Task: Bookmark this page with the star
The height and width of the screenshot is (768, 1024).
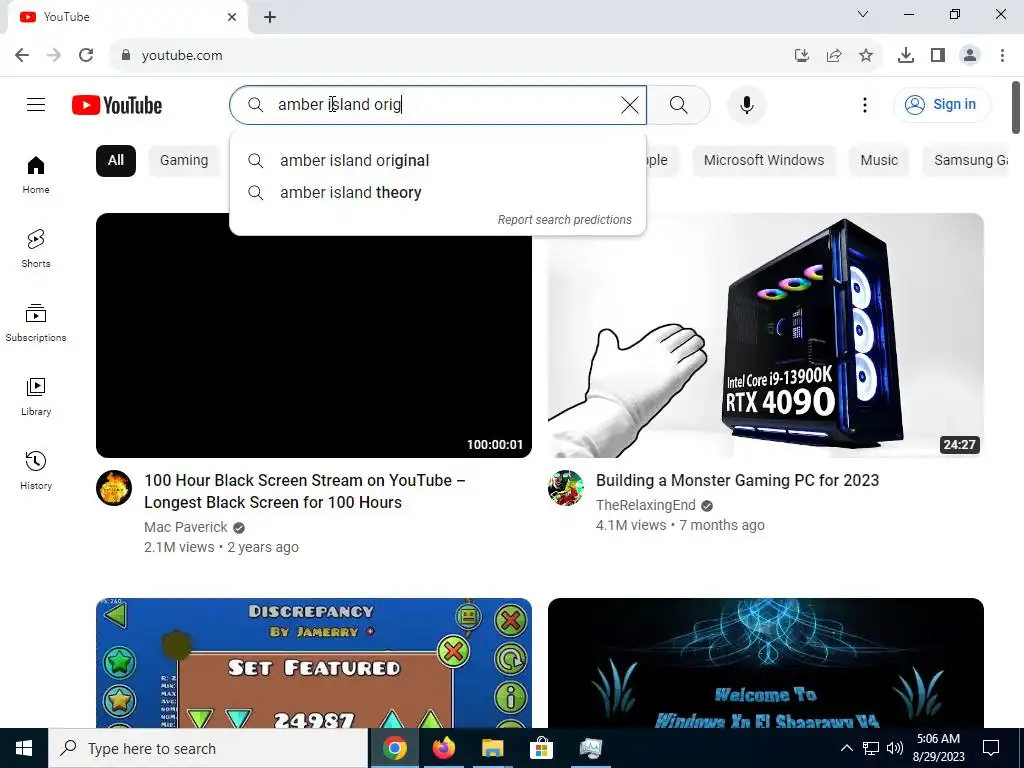Action: click(x=865, y=55)
